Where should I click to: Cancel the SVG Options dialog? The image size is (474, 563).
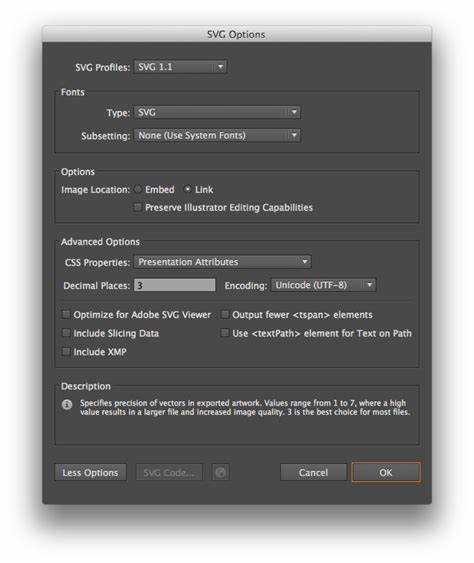point(313,473)
